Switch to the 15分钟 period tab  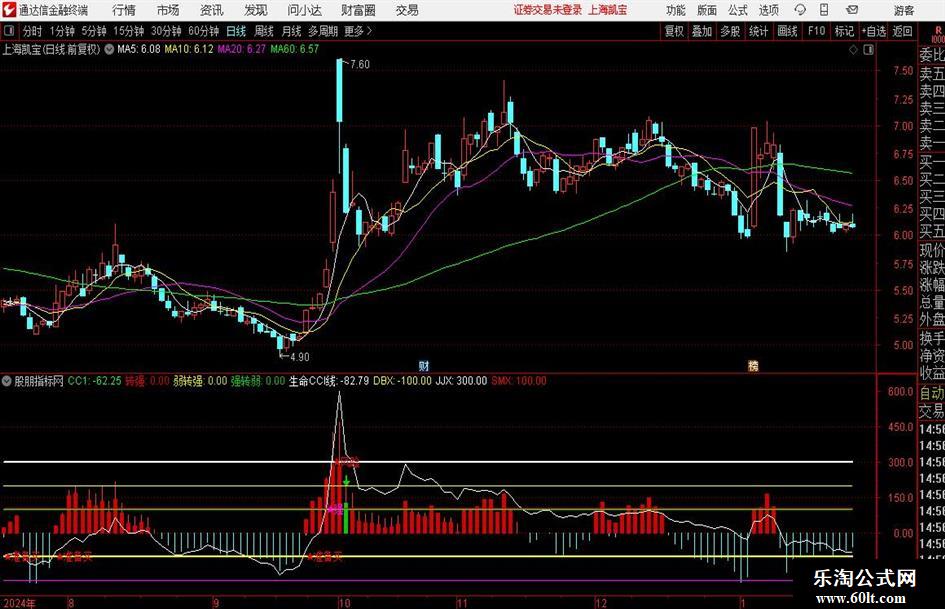(129, 31)
